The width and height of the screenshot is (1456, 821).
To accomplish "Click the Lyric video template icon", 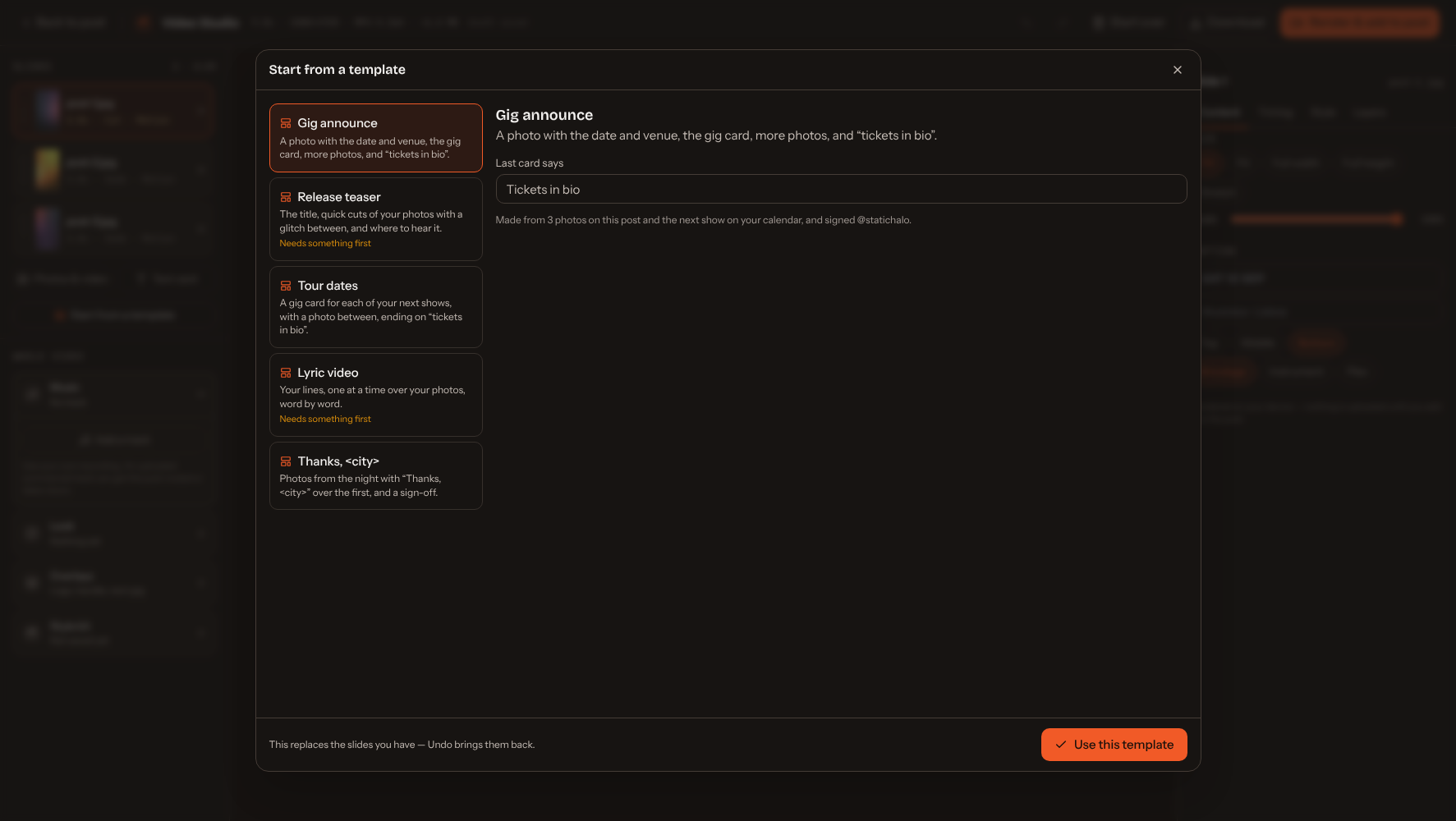I will tap(286, 373).
